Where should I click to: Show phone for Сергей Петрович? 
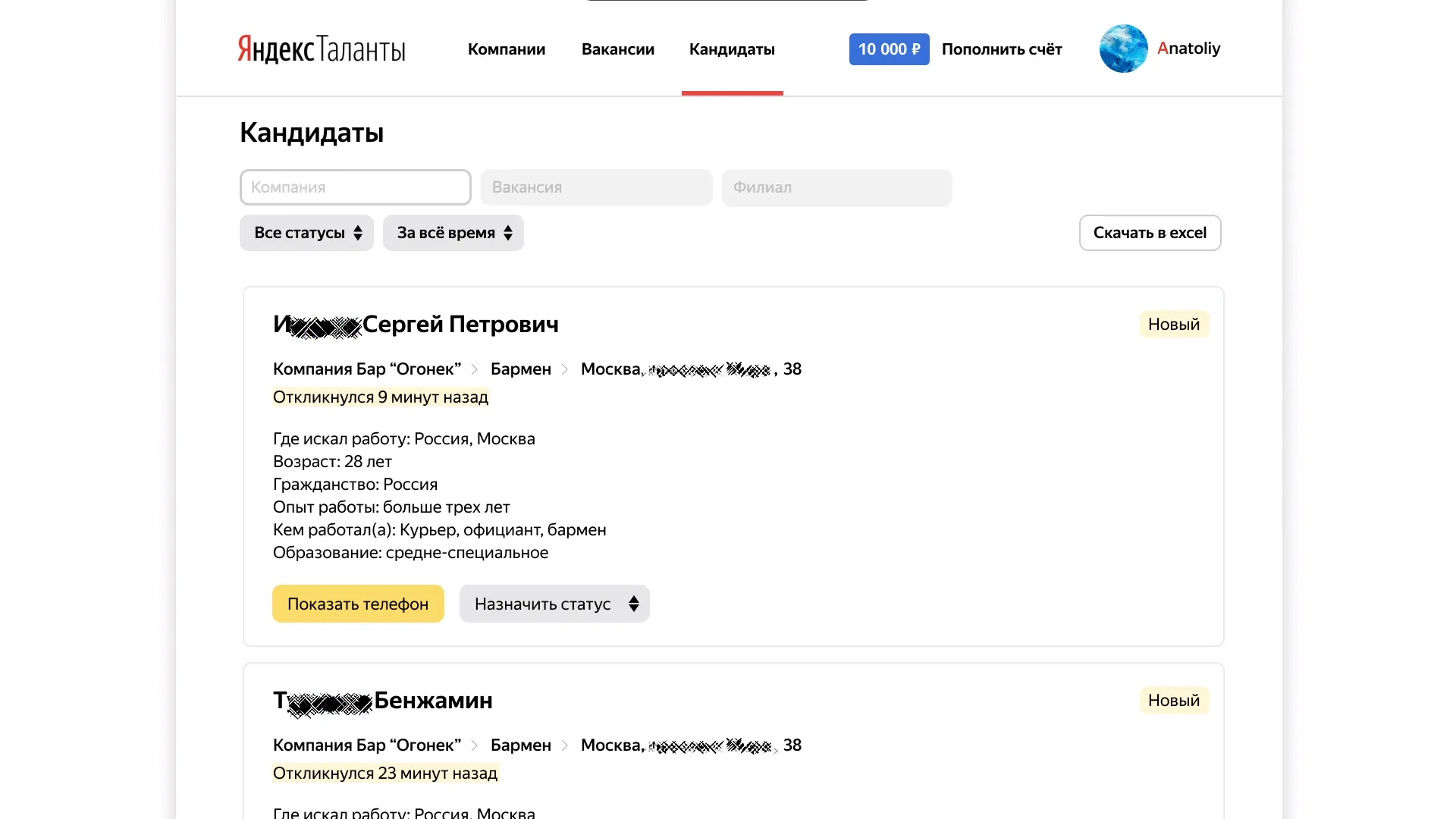click(x=358, y=604)
